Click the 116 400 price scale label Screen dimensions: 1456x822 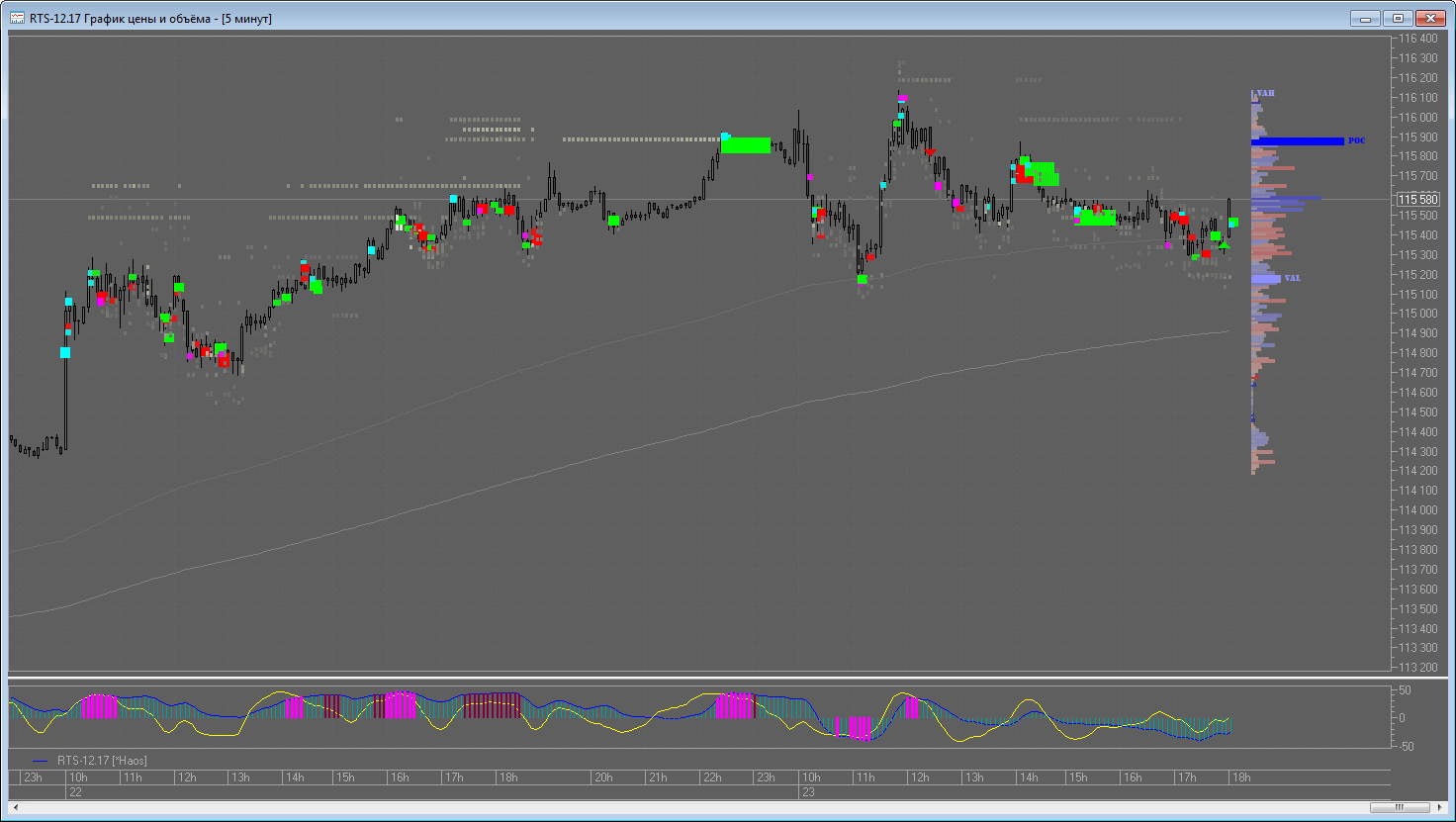1418,38
